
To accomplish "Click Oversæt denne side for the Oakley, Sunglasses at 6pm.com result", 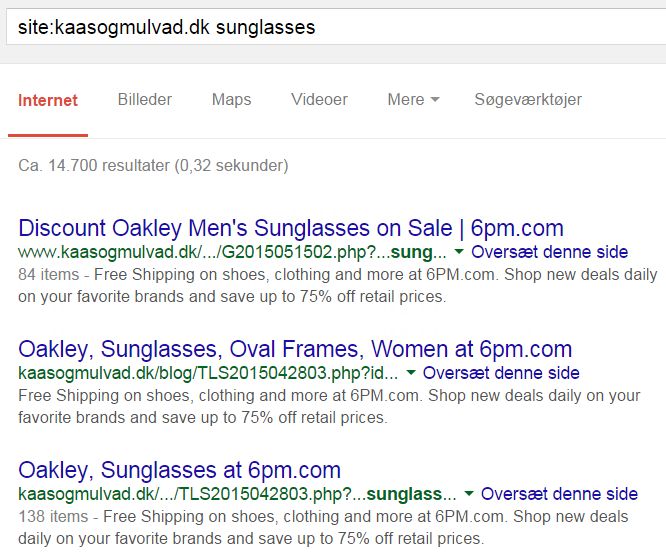I will [x=559, y=494].
